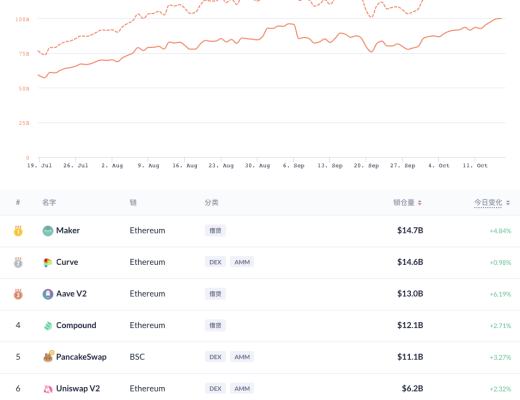Click the Uniswap V2 logo icon
Screen dimensions: 520x400
pyautogui.click(x=48, y=389)
